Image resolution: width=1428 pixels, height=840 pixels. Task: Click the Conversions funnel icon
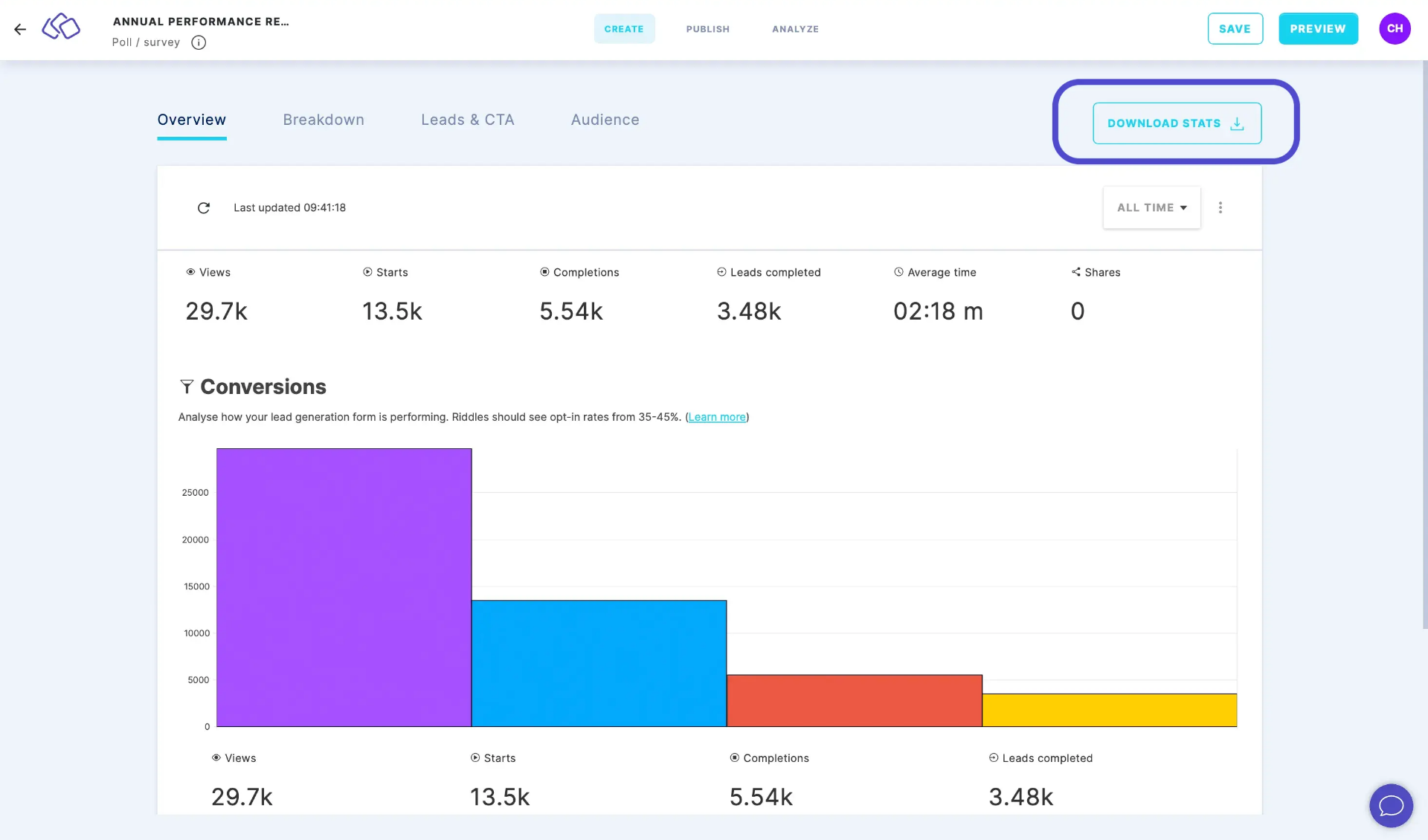pyautogui.click(x=187, y=387)
